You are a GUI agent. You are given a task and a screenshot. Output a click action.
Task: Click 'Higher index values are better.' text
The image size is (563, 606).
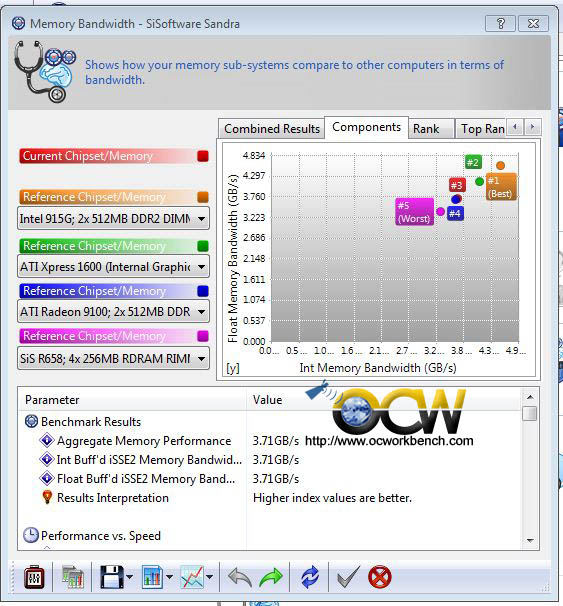(x=332, y=498)
